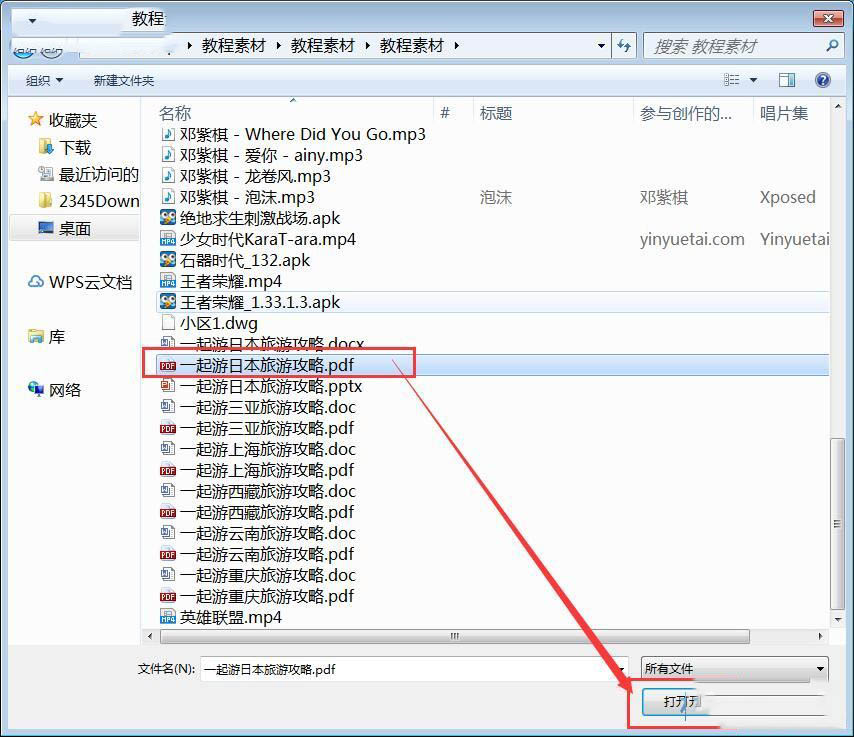Select 一起游上海旅游攻略.doc file icon
854x737 pixels.
168,449
